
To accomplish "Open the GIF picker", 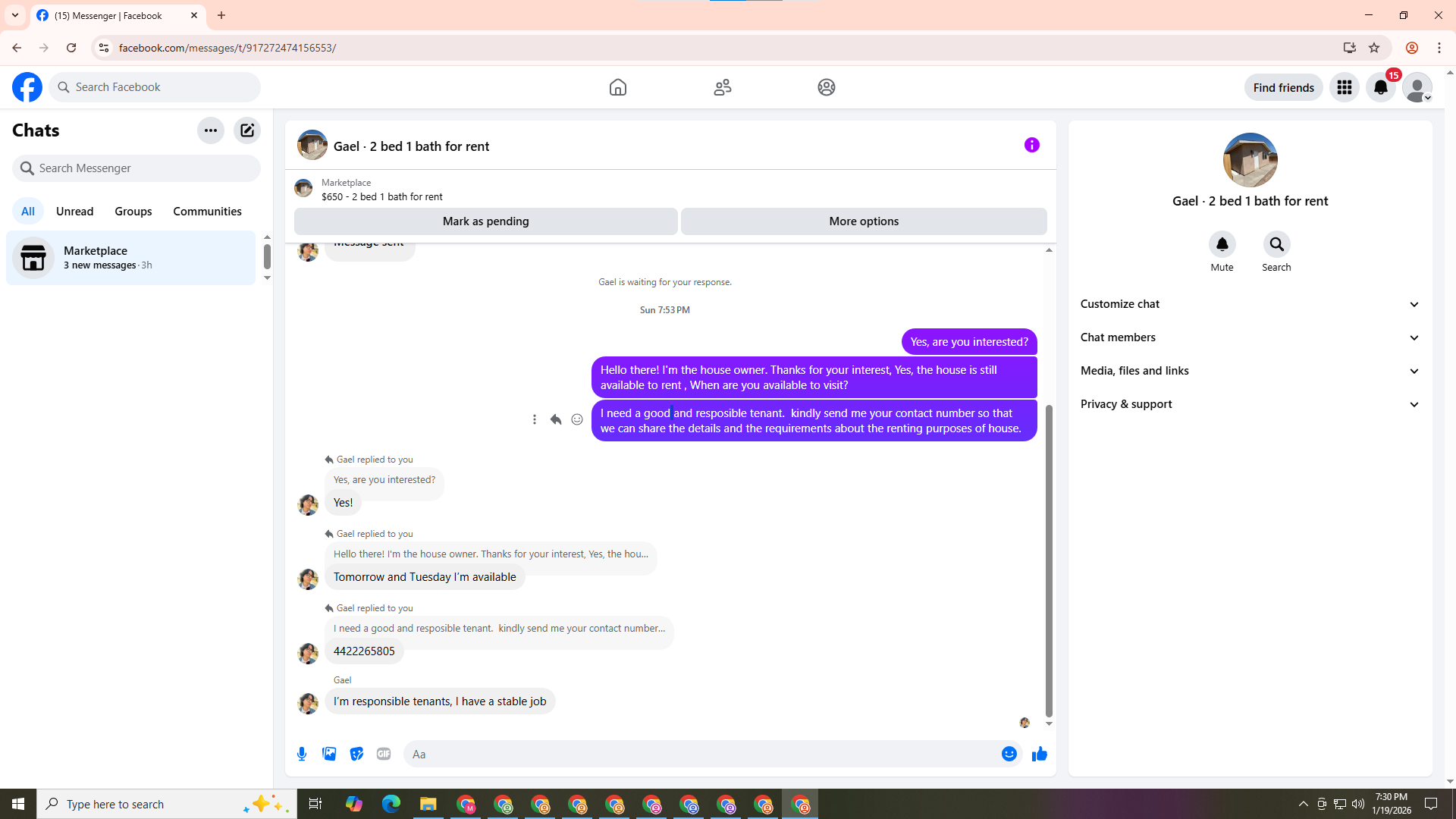I will pos(384,754).
